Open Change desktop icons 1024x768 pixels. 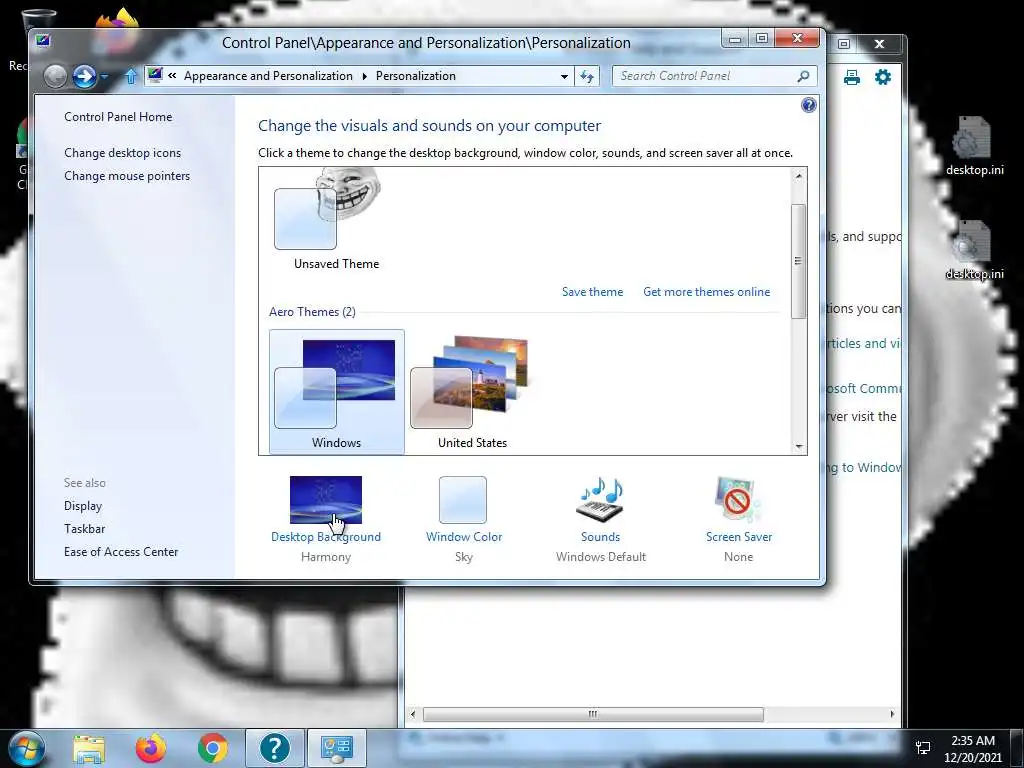click(x=122, y=153)
